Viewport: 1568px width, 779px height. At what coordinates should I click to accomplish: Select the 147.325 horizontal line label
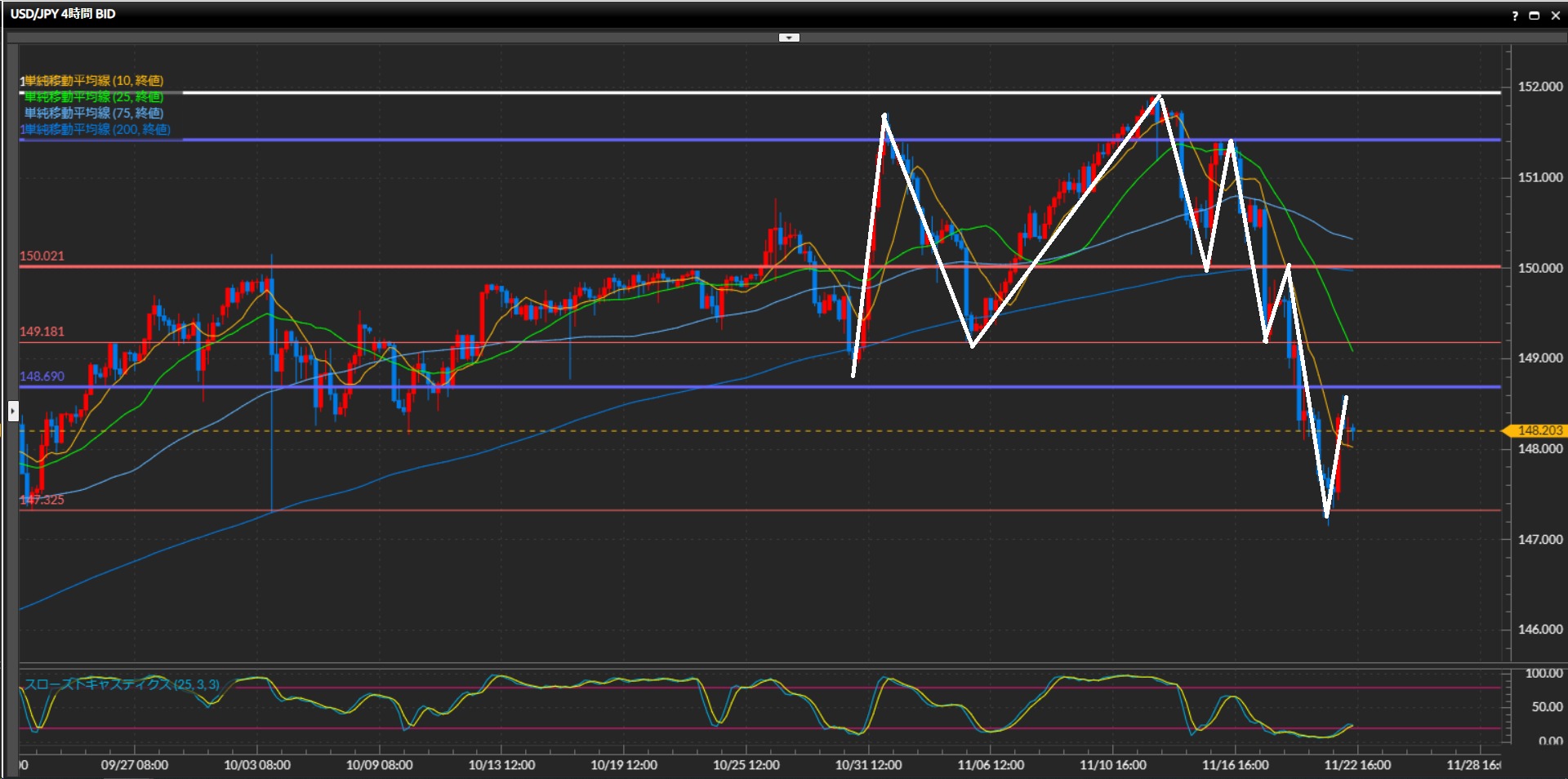point(43,500)
